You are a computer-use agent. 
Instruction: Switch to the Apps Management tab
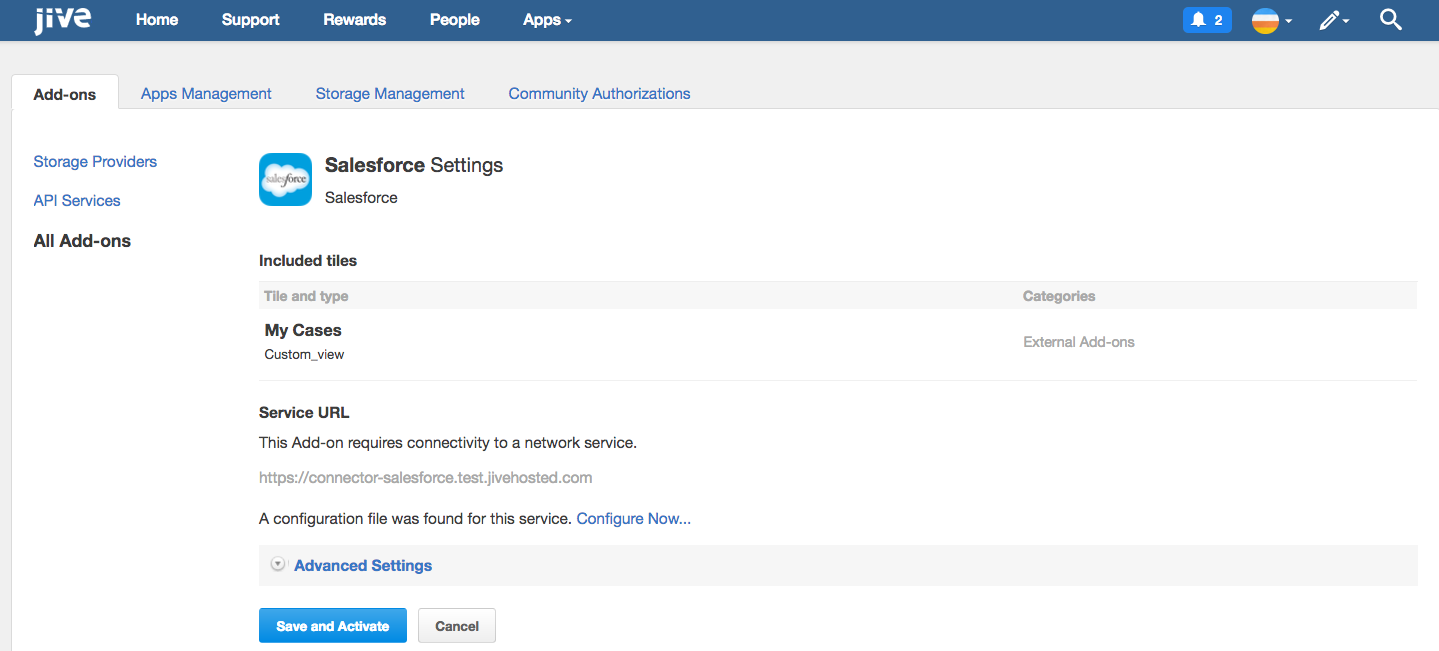click(206, 93)
